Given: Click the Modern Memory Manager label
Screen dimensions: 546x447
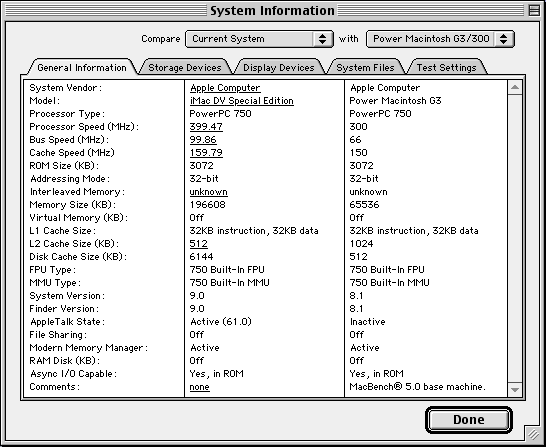Looking at the screenshot, I should click(88, 348).
